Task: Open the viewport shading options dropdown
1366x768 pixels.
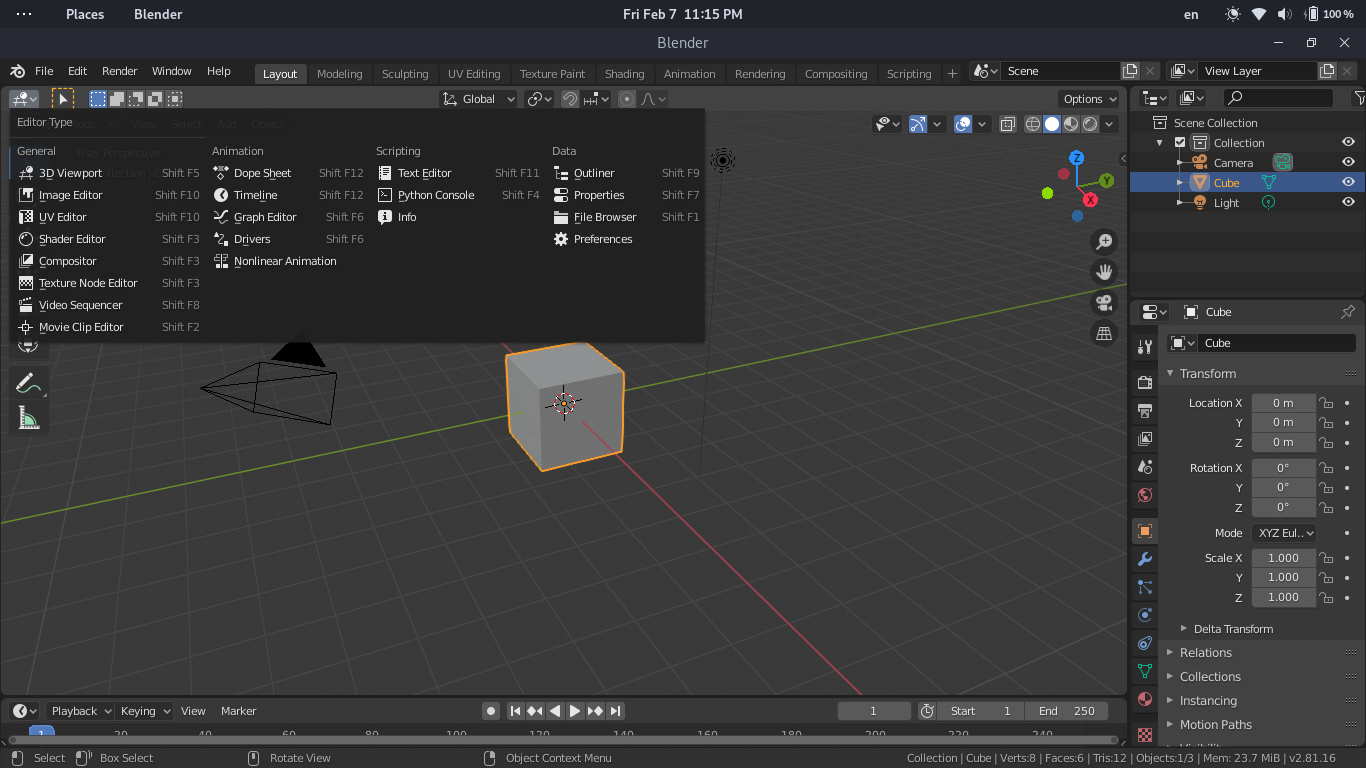Action: point(1110,124)
